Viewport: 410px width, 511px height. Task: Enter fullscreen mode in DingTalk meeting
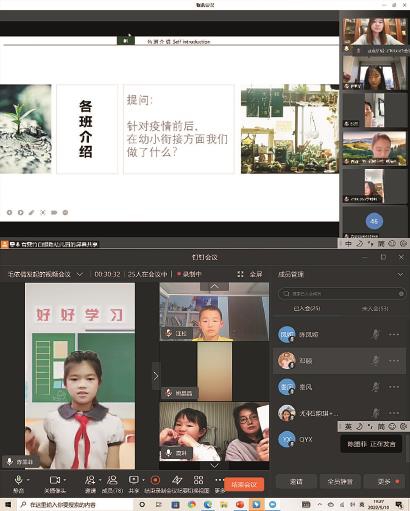click(x=250, y=274)
